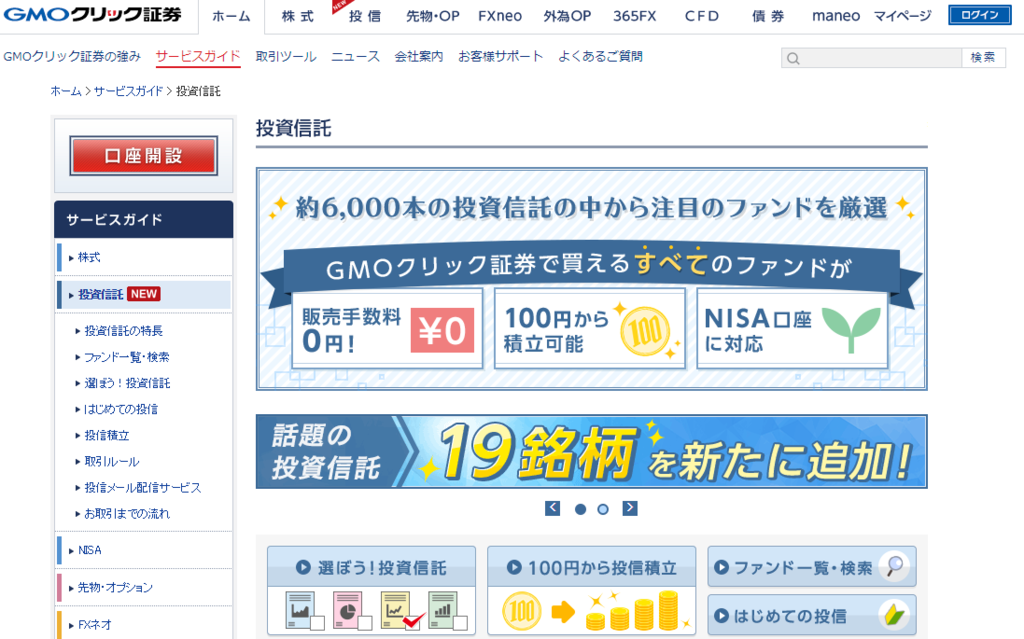Go to マイページ
Image resolution: width=1024 pixels, height=639 pixels.
tap(903, 16)
